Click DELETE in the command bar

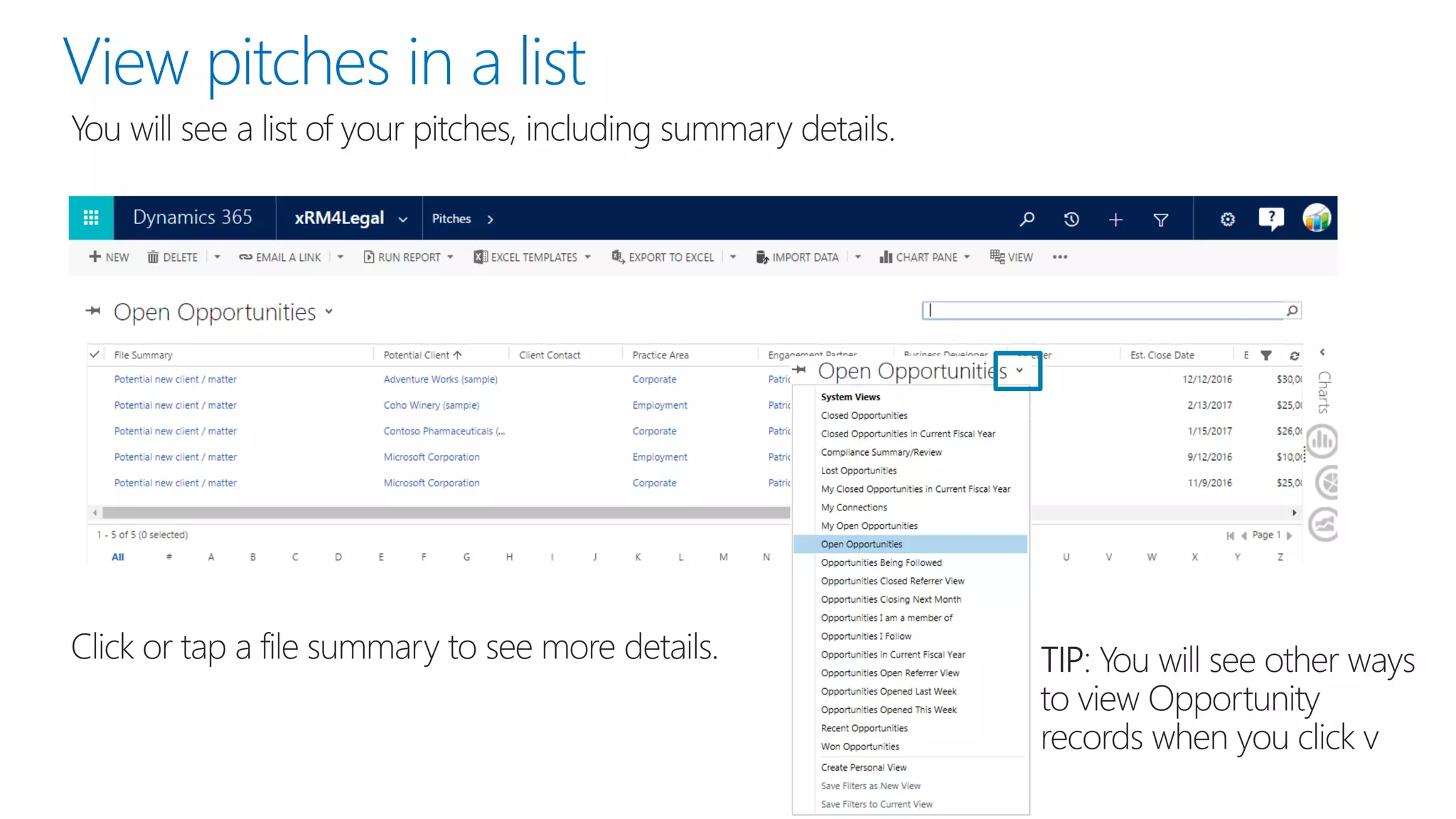(x=173, y=257)
